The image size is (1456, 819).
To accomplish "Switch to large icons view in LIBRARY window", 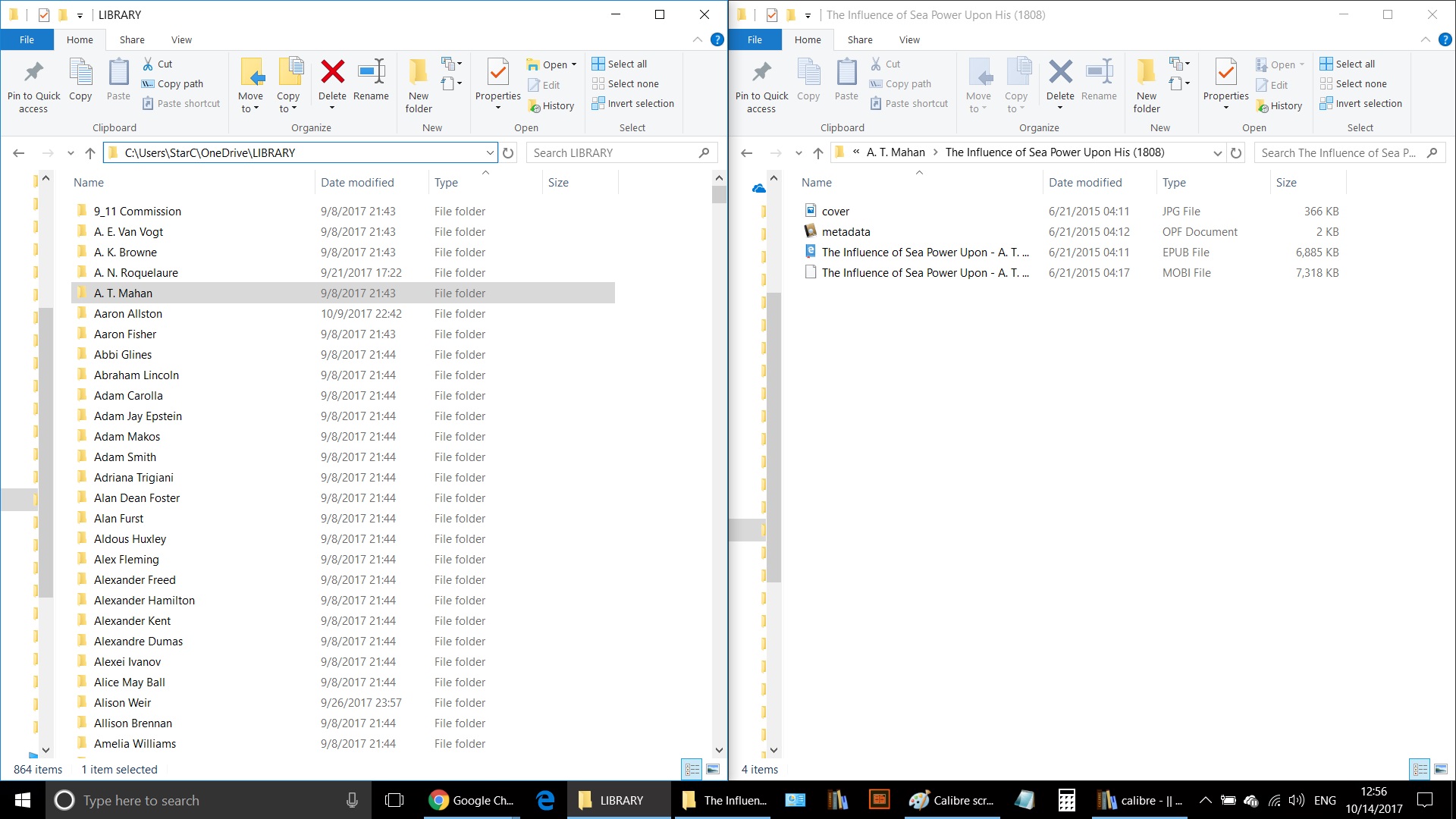I will 713,769.
